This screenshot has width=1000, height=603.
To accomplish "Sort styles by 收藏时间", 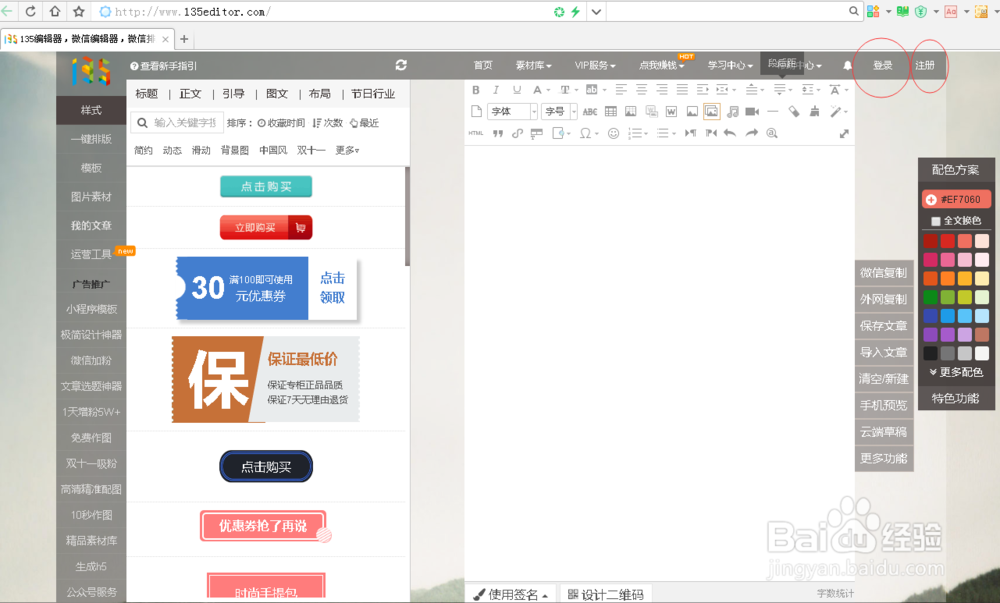I will coord(281,123).
